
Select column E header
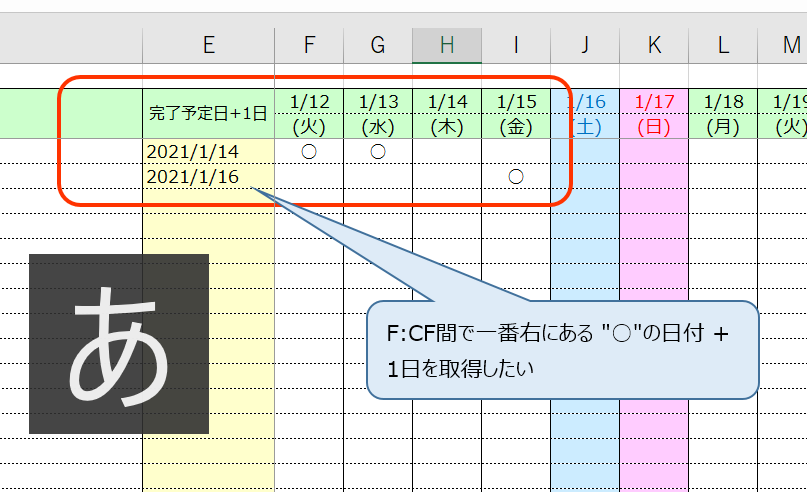pos(208,44)
